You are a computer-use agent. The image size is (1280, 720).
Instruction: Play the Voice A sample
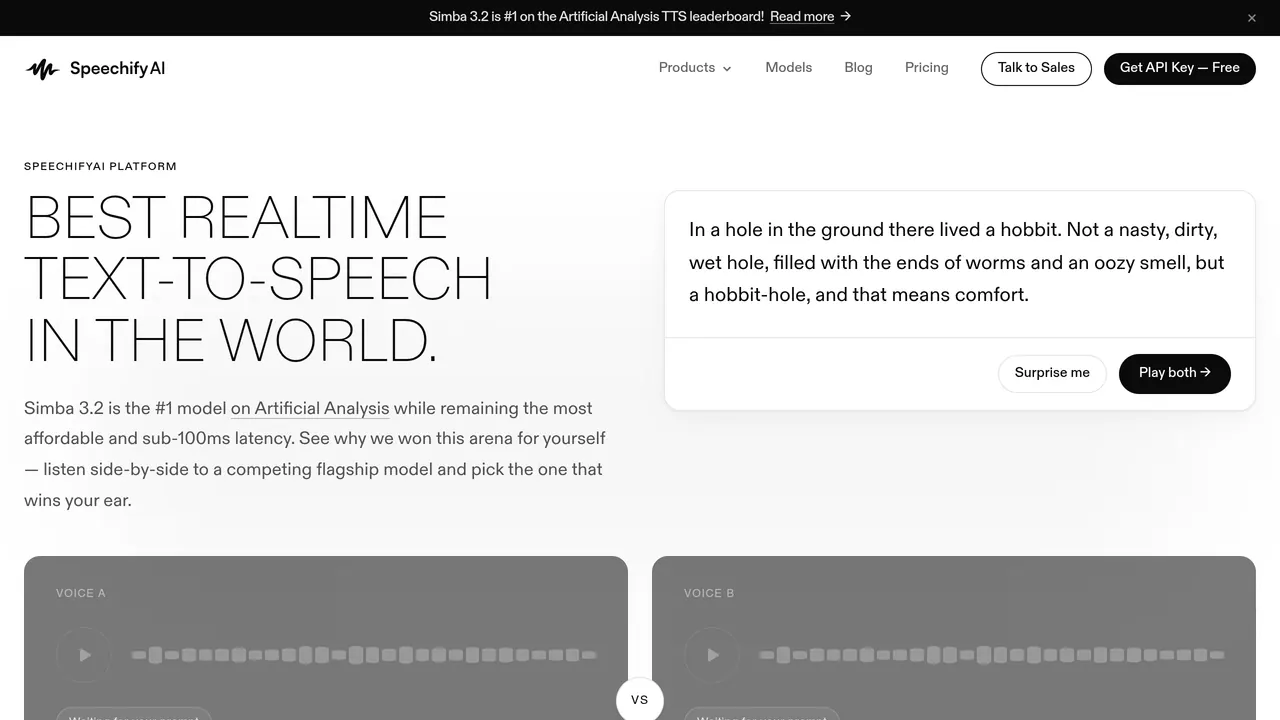tap(84, 655)
